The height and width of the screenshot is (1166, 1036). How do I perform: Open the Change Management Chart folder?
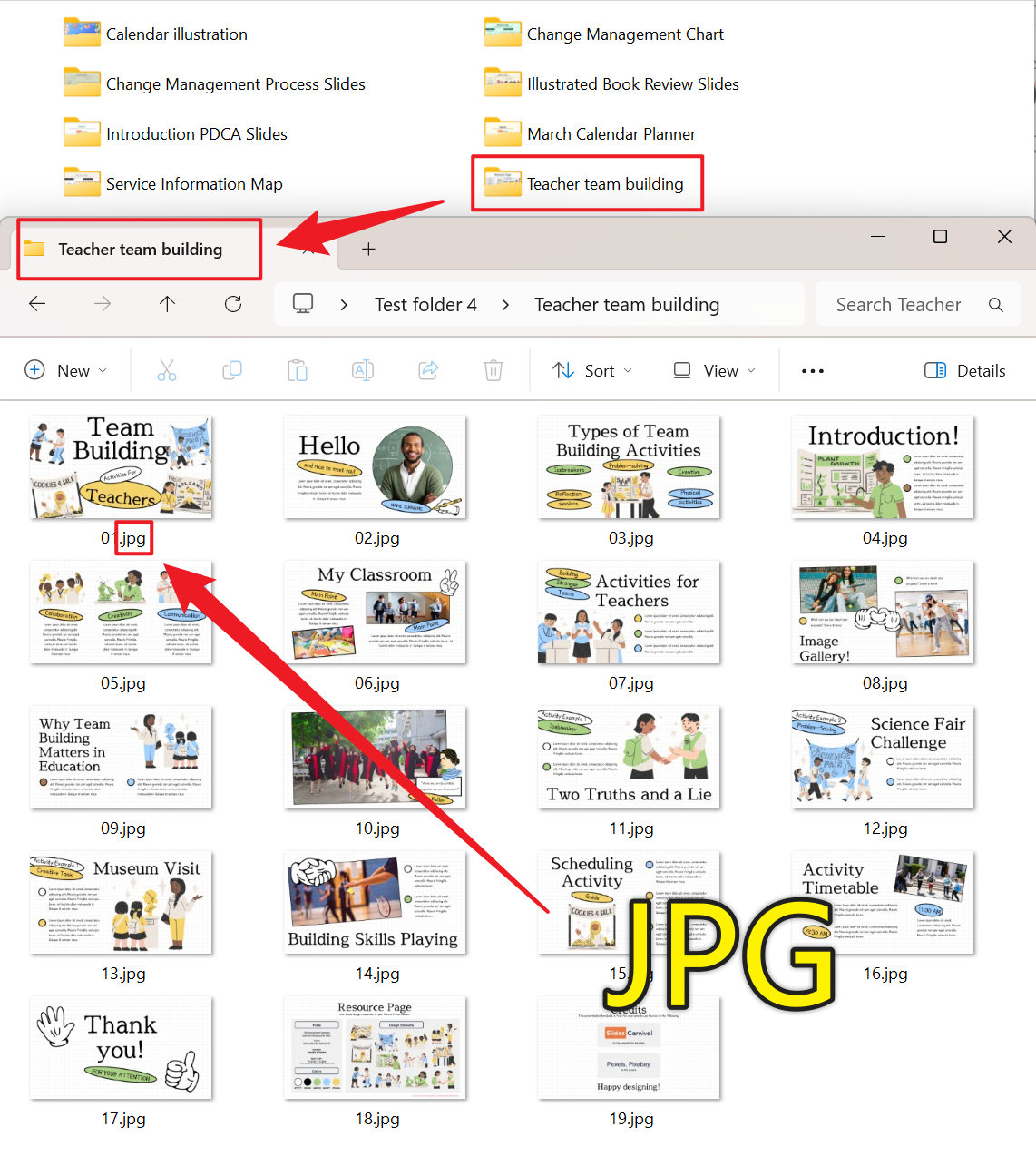[x=604, y=34]
